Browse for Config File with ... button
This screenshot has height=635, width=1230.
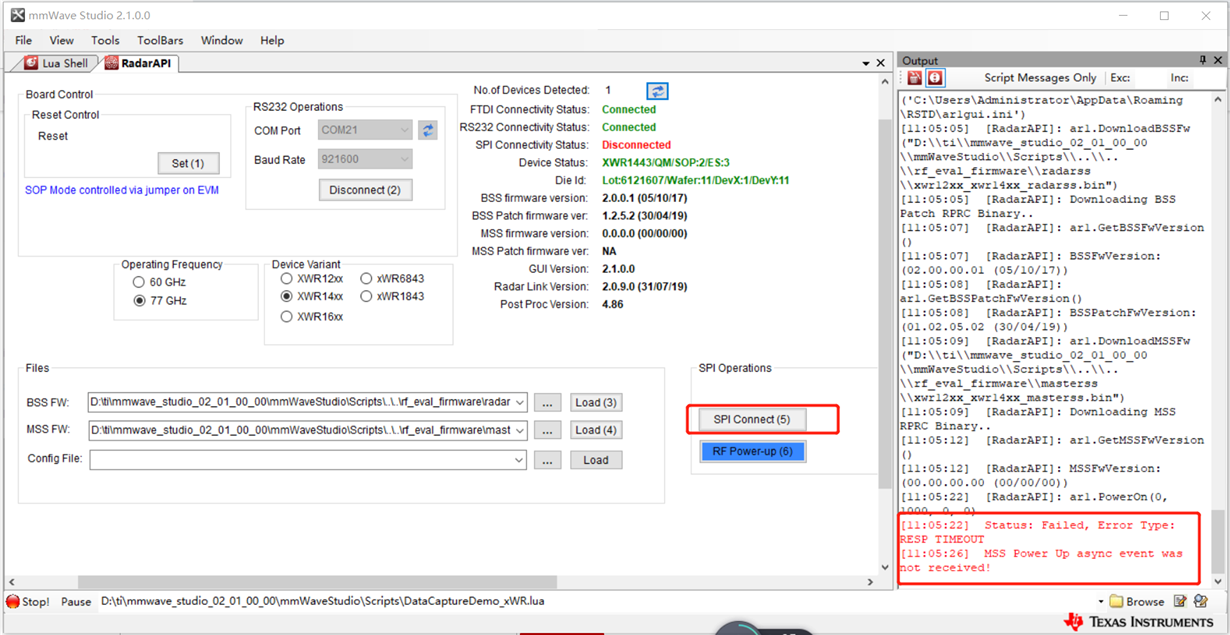click(547, 460)
